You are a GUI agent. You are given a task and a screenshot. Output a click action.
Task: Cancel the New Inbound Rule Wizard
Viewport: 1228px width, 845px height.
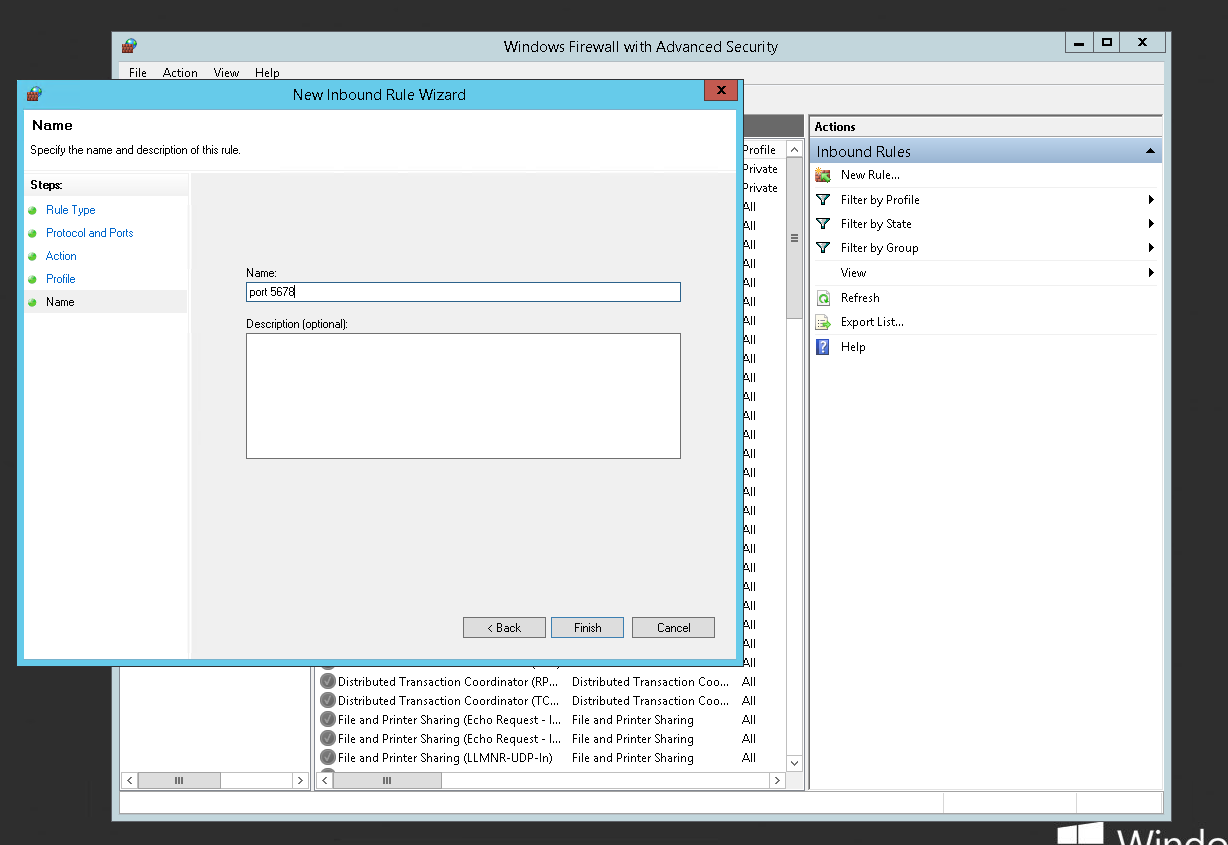tap(673, 628)
